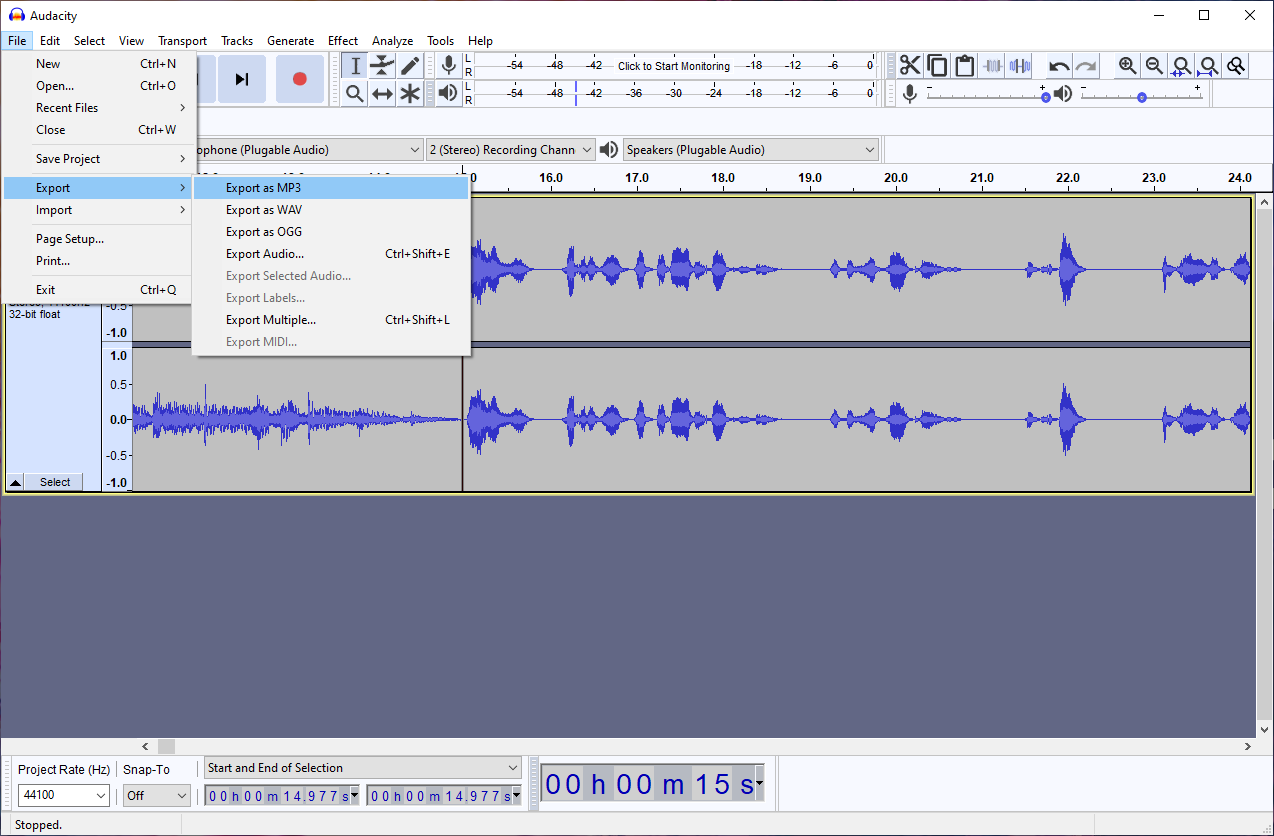Choose Export as MP3
1274x836 pixels.
point(331,188)
